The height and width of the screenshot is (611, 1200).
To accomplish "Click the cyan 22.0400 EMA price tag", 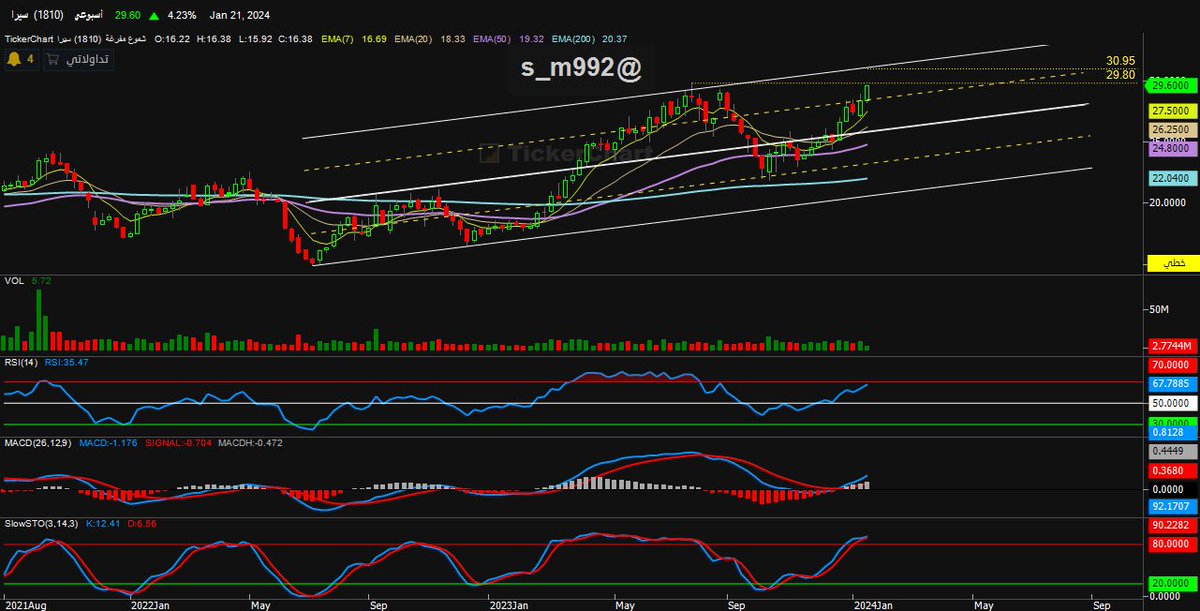I will click(x=1172, y=178).
